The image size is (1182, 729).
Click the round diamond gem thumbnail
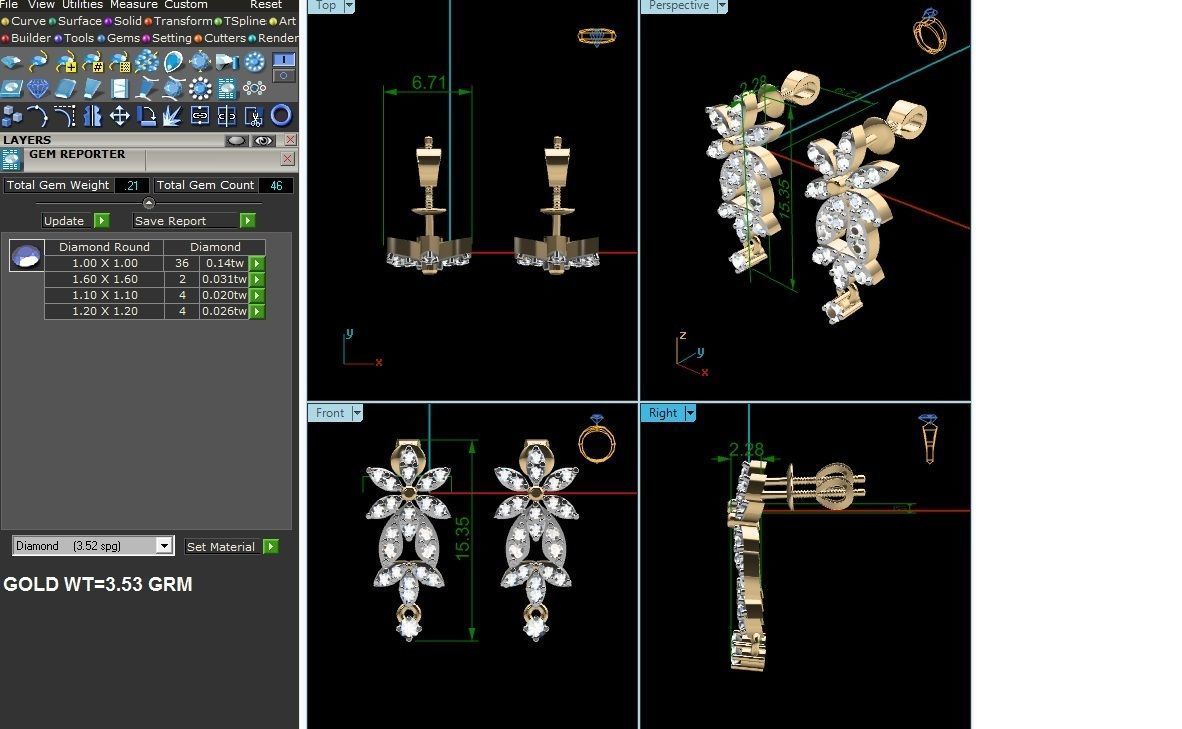pos(26,256)
